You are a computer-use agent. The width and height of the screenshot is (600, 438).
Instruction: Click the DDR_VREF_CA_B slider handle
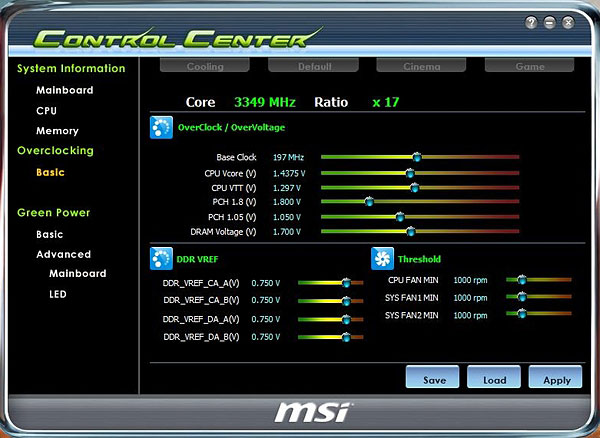346,301
